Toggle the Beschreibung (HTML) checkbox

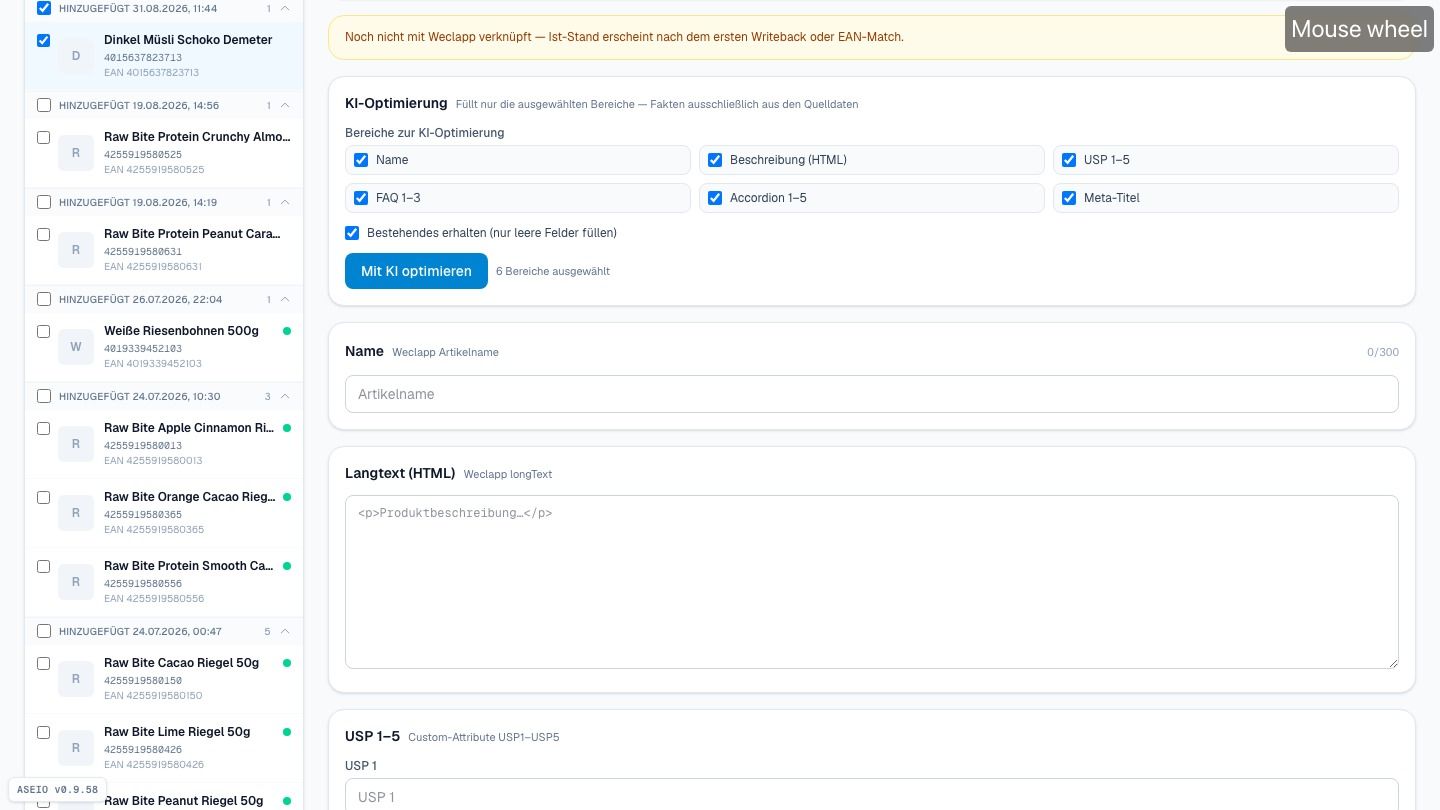coord(715,160)
